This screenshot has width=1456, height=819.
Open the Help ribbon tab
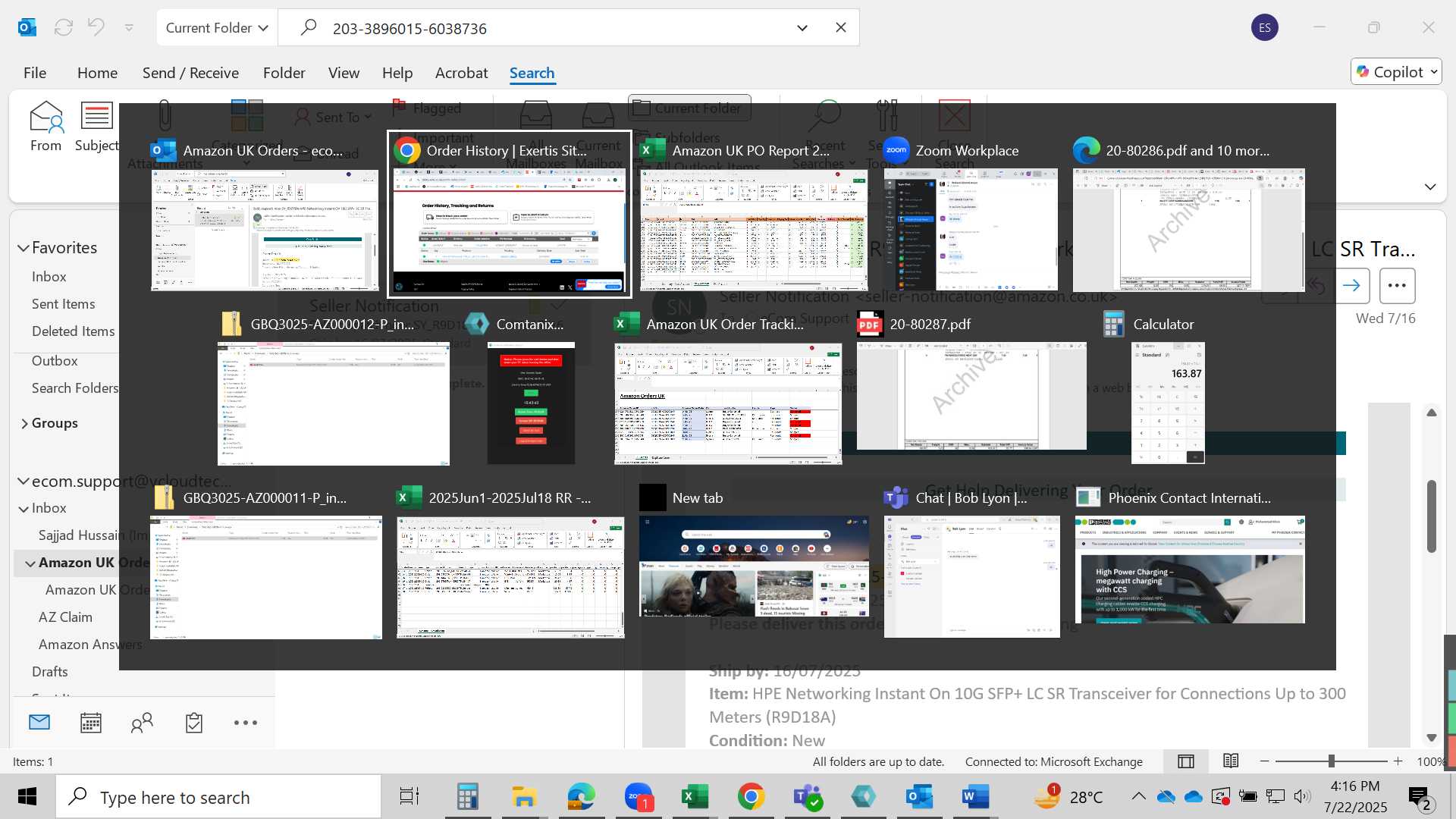[x=397, y=73]
